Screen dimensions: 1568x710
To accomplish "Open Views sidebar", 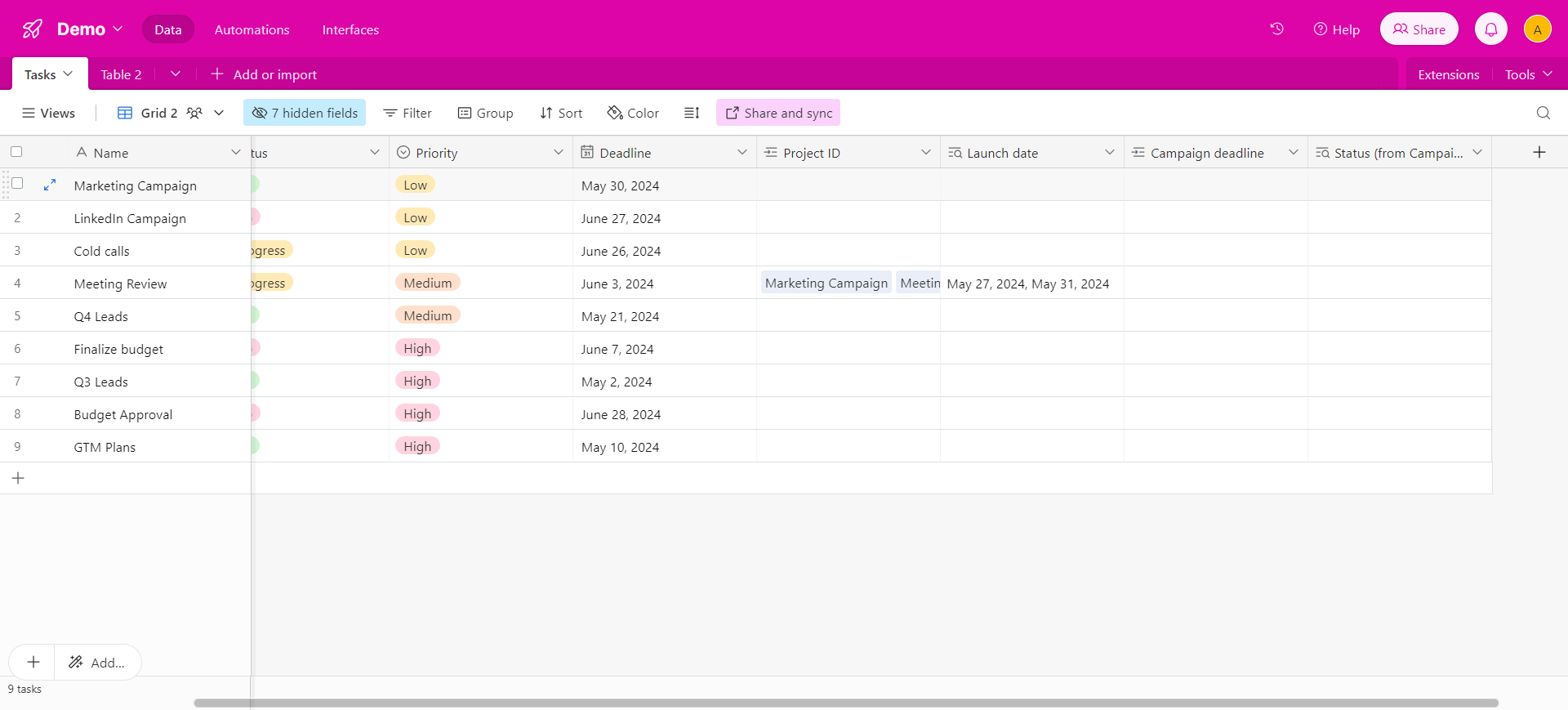I will click(x=49, y=113).
